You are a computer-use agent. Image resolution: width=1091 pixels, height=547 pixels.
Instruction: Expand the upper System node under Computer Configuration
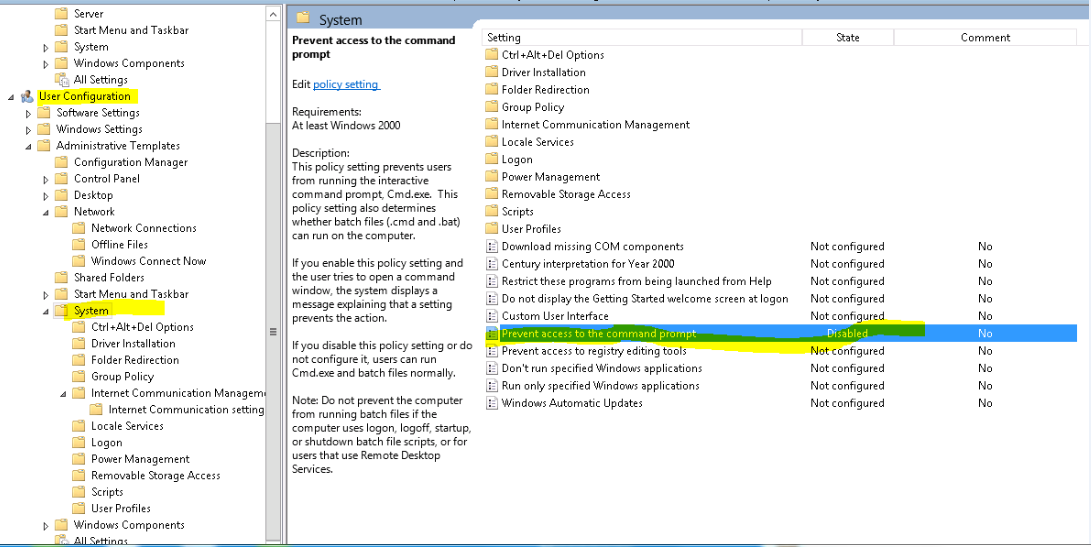point(46,47)
